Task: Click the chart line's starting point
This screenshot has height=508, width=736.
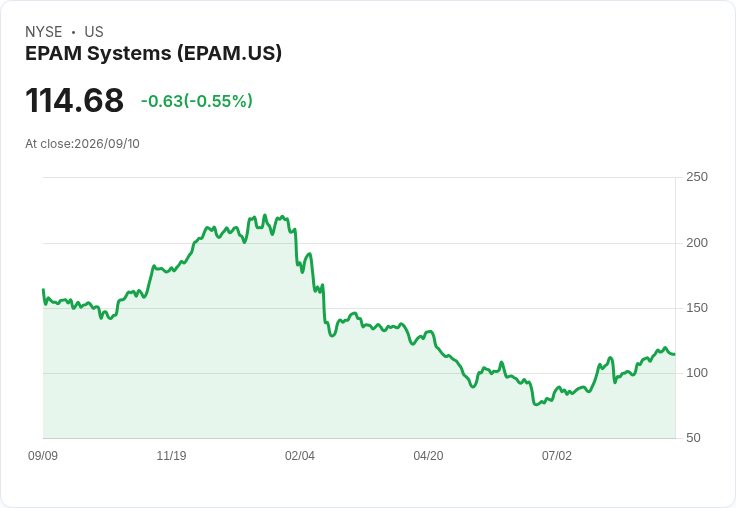Action: pos(43,290)
